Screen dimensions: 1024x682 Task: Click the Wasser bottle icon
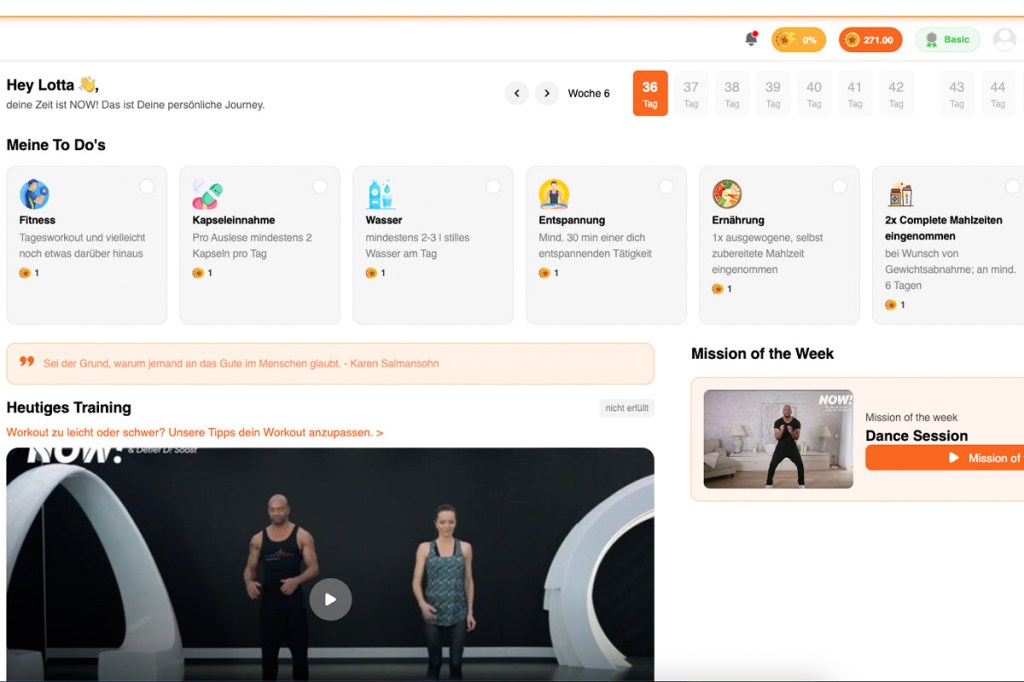pyautogui.click(x=380, y=194)
